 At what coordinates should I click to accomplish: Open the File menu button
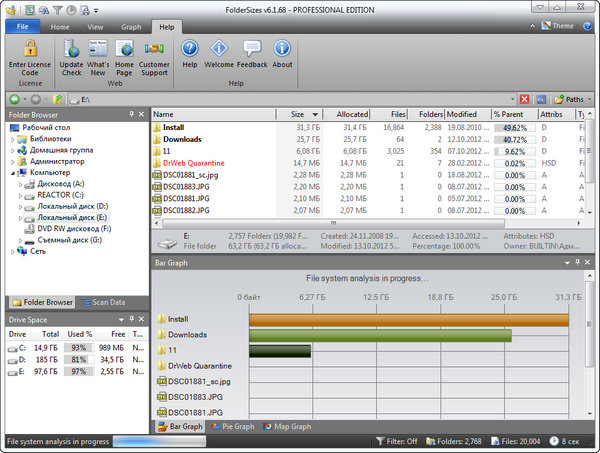click(x=22, y=27)
